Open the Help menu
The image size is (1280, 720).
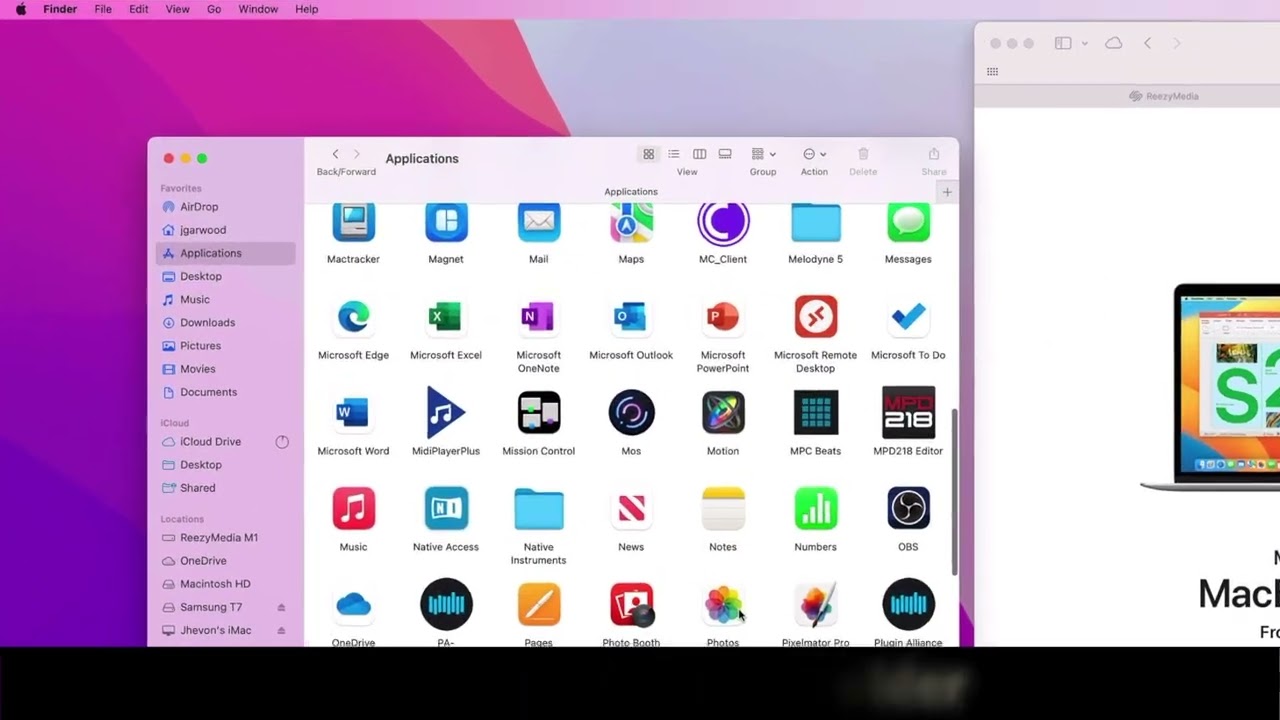coord(307,9)
